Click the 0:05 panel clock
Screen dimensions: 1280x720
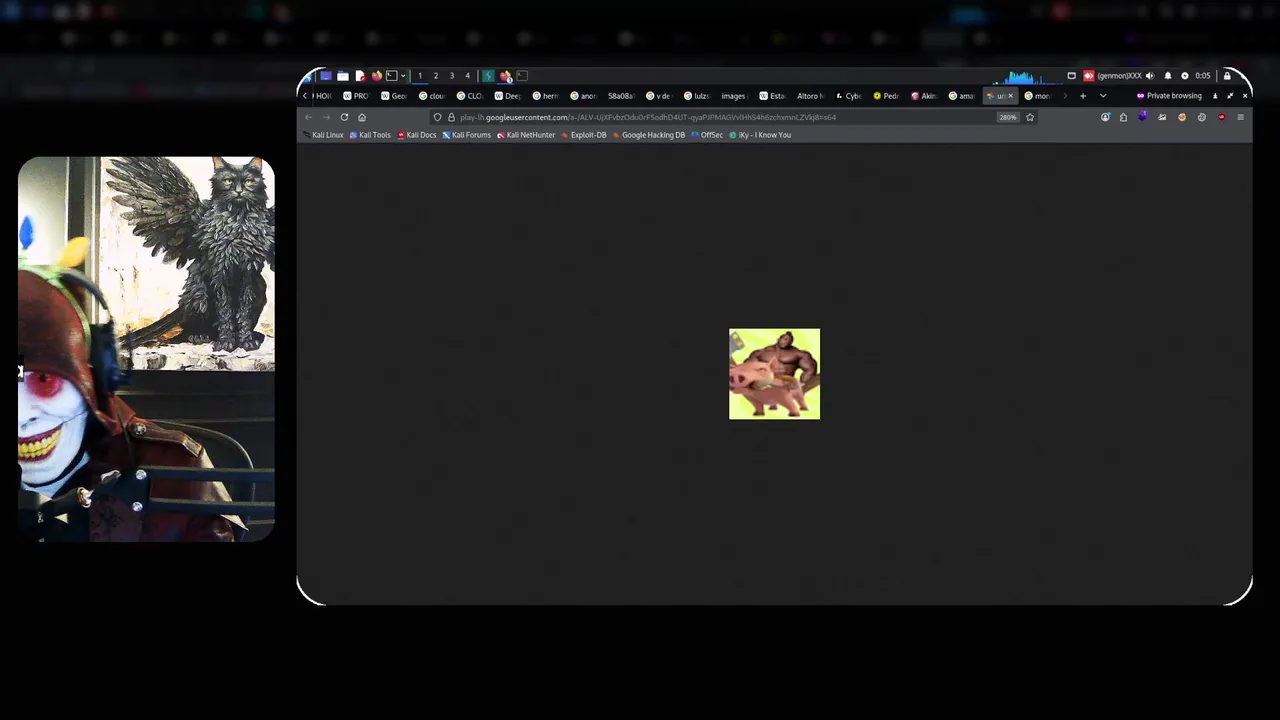(x=1202, y=76)
